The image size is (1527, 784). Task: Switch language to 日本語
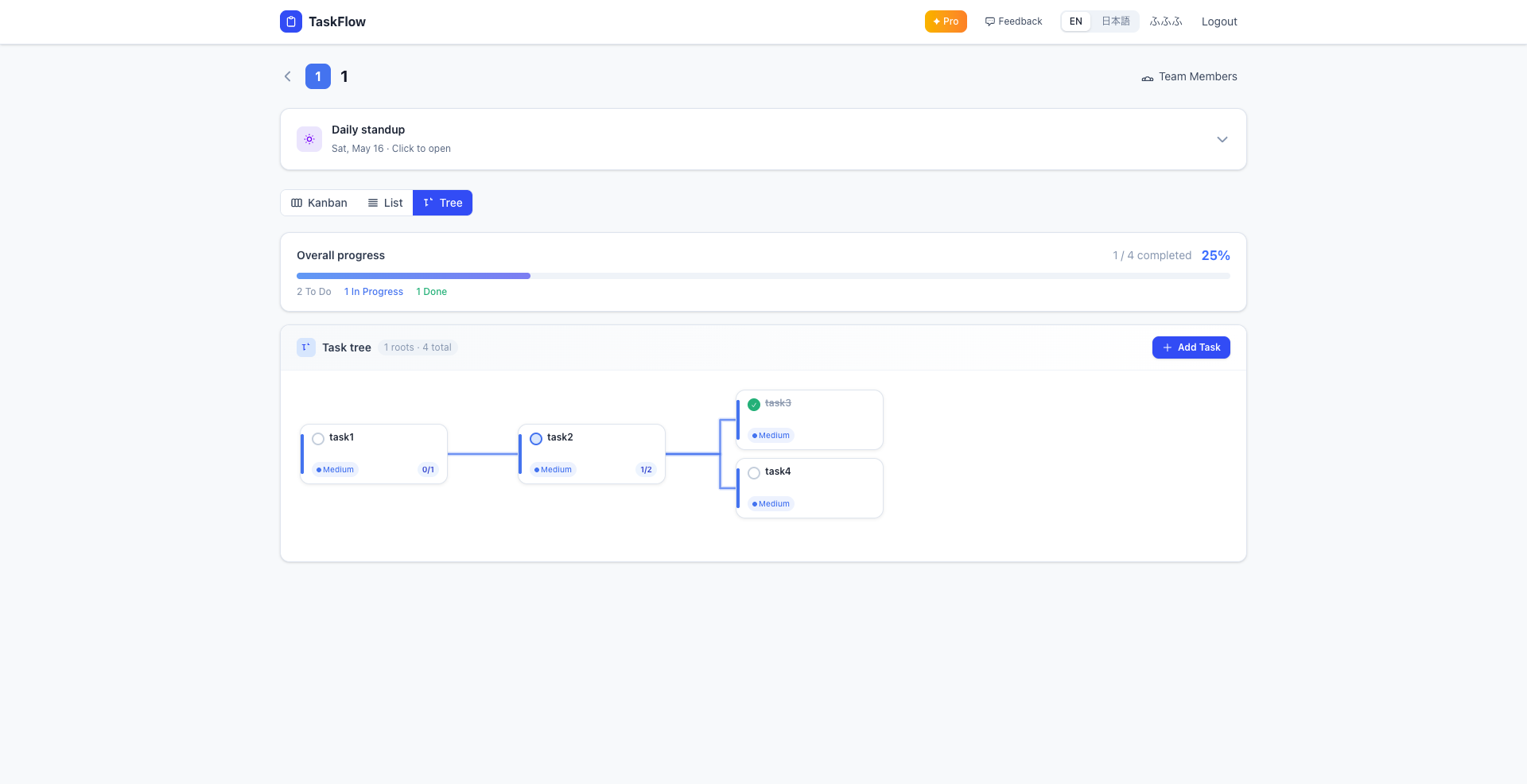1115,21
